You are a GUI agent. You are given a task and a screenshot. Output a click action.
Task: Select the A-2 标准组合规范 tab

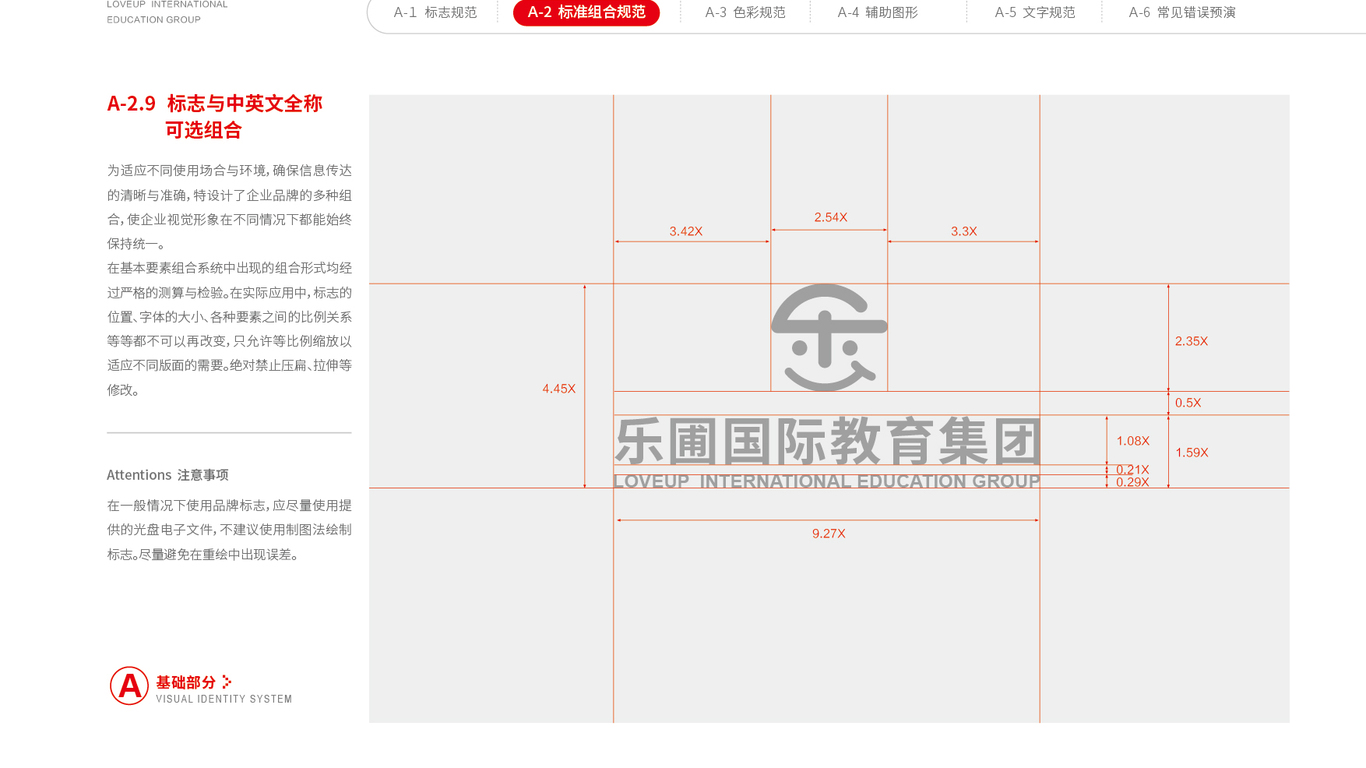point(586,13)
